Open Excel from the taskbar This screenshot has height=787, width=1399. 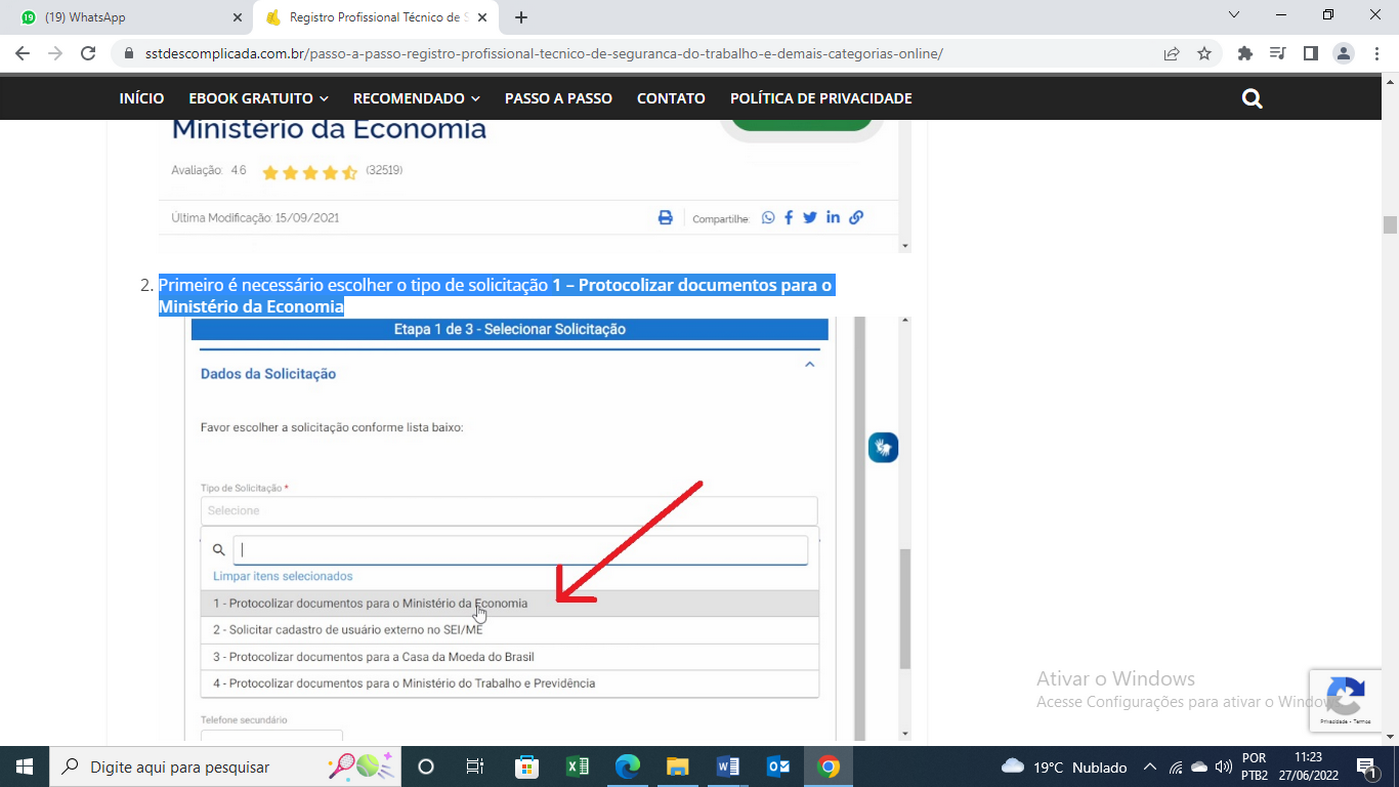[x=577, y=767]
